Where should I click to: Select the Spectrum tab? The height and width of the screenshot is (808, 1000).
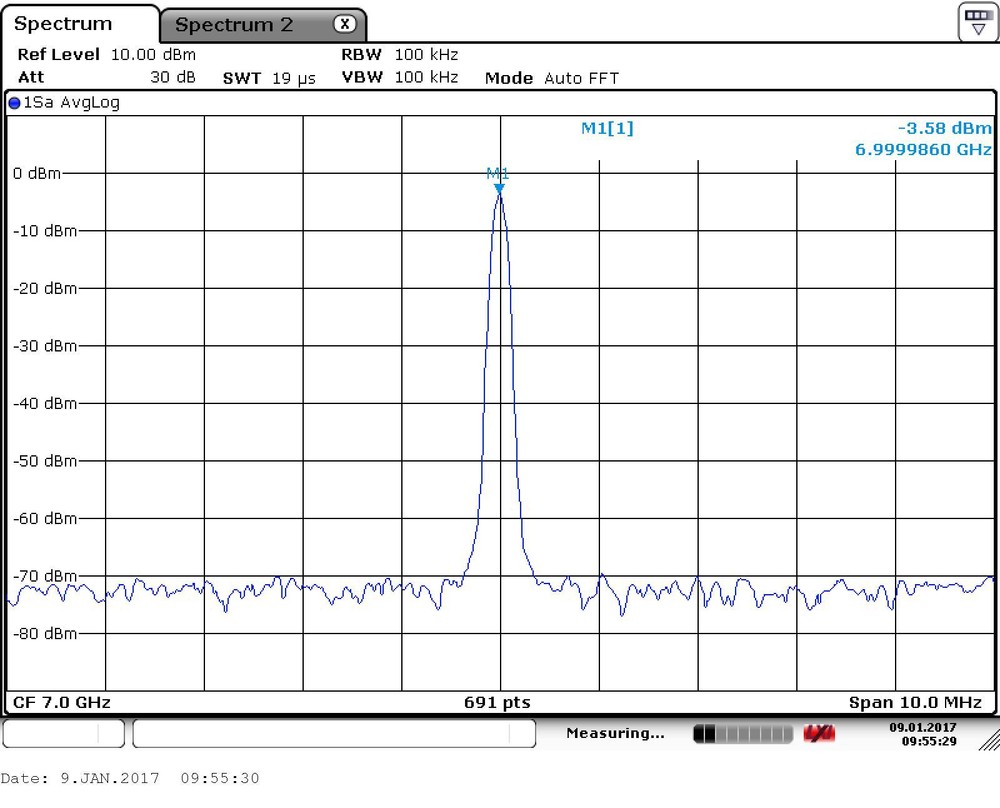click(x=62, y=23)
